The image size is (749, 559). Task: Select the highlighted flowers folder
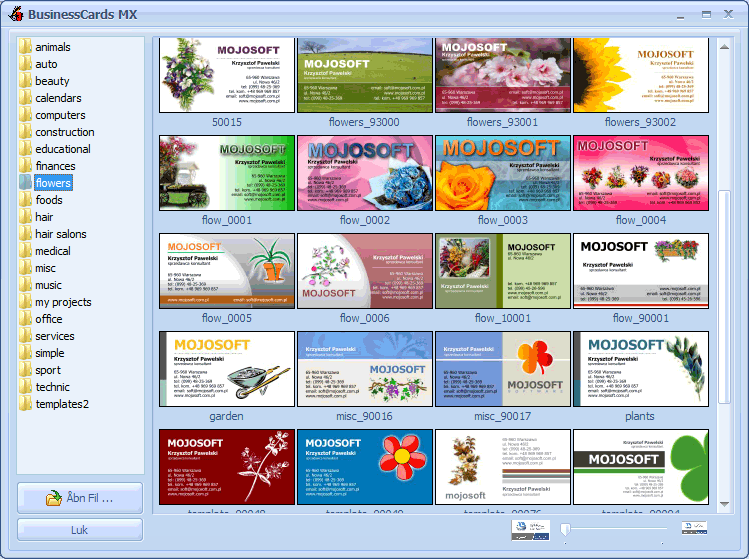53,183
